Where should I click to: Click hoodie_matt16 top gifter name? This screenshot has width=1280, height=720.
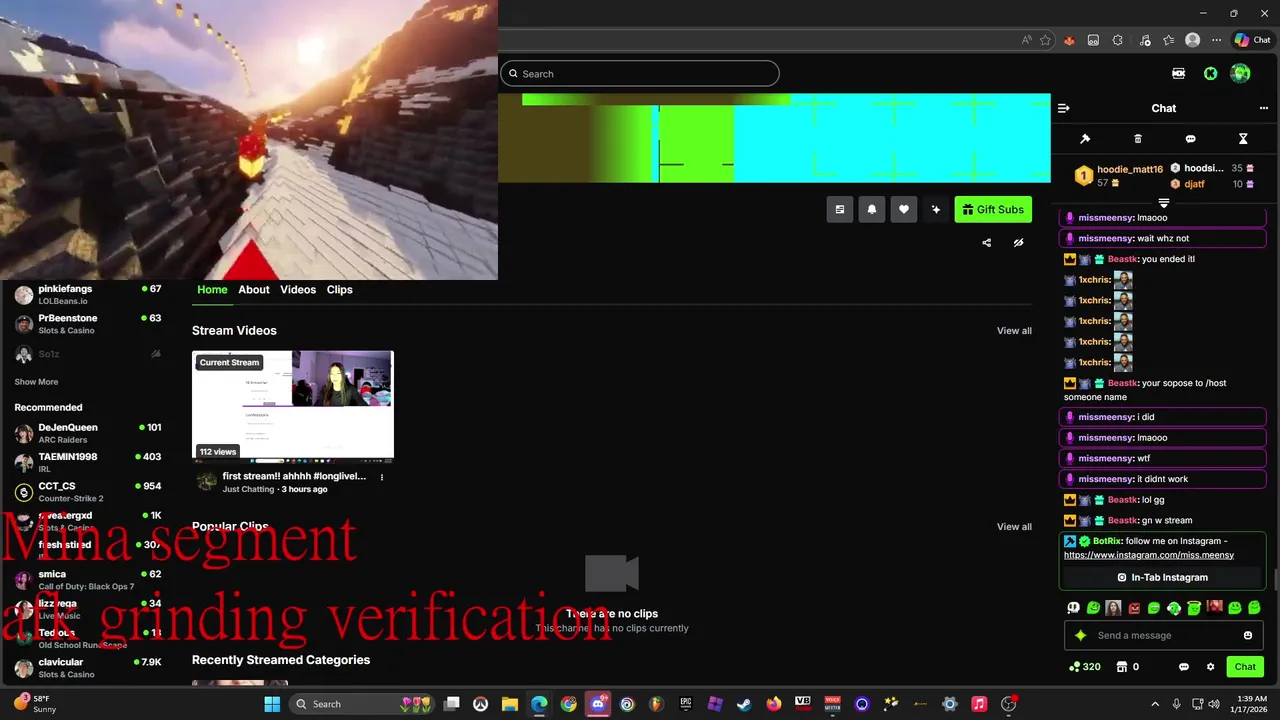1130,170
